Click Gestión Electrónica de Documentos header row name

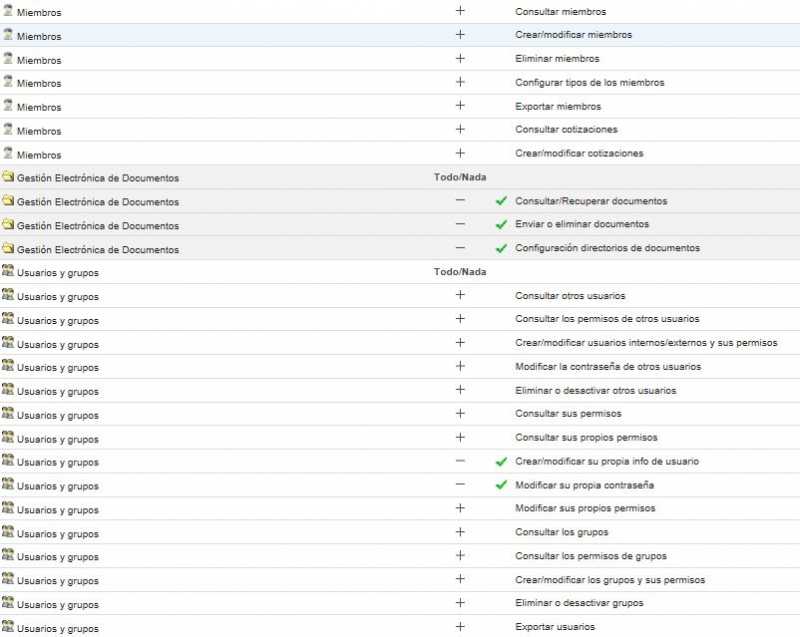(98, 178)
